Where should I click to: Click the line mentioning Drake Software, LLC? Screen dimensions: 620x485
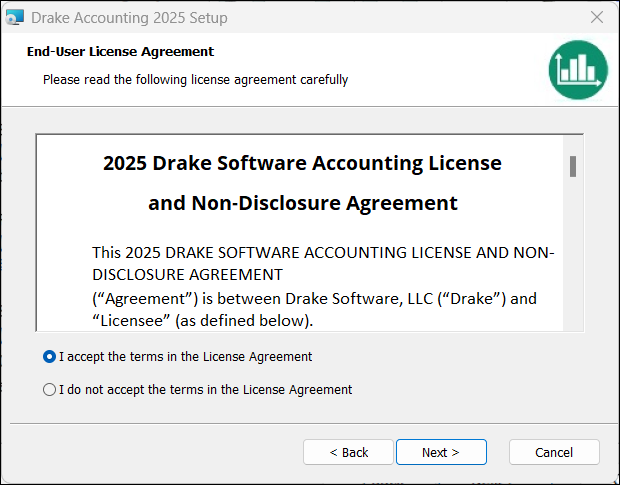click(x=314, y=299)
